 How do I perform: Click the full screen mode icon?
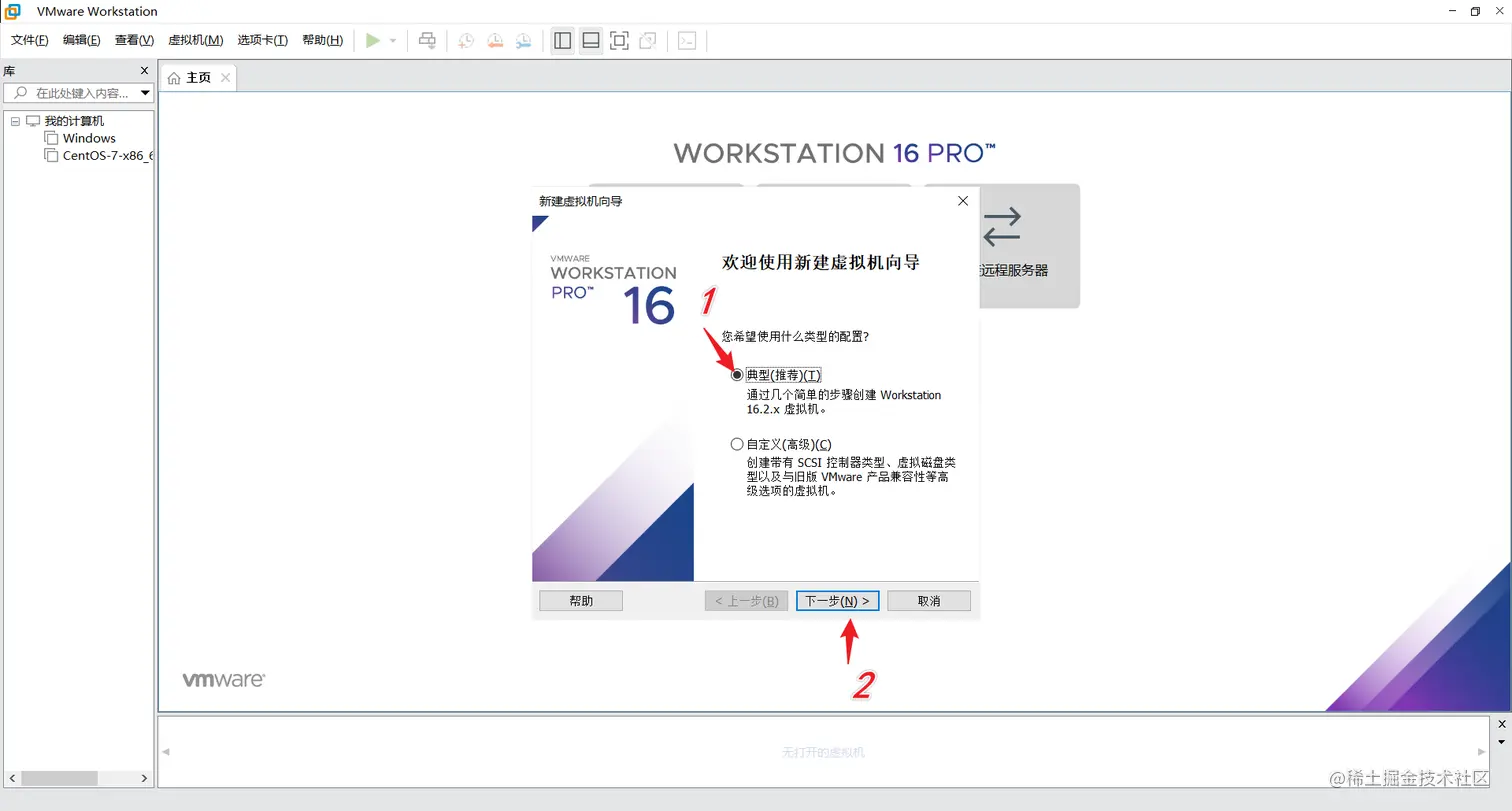[x=619, y=40]
